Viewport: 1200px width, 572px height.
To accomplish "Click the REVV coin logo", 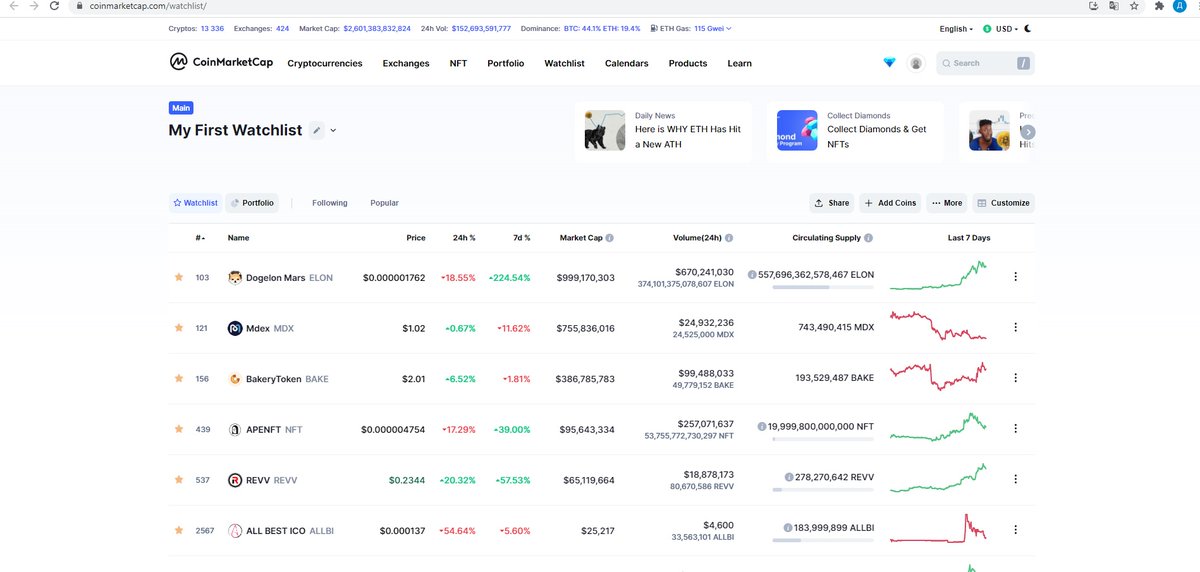I will [235, 480].
